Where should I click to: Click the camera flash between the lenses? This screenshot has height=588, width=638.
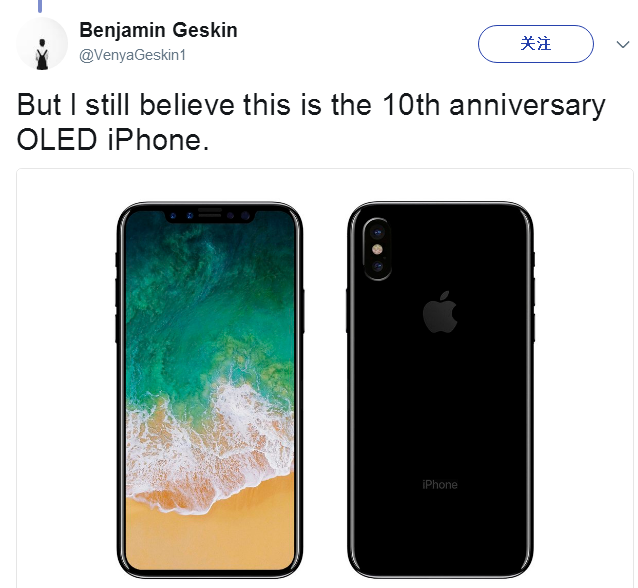pos(378,249)
